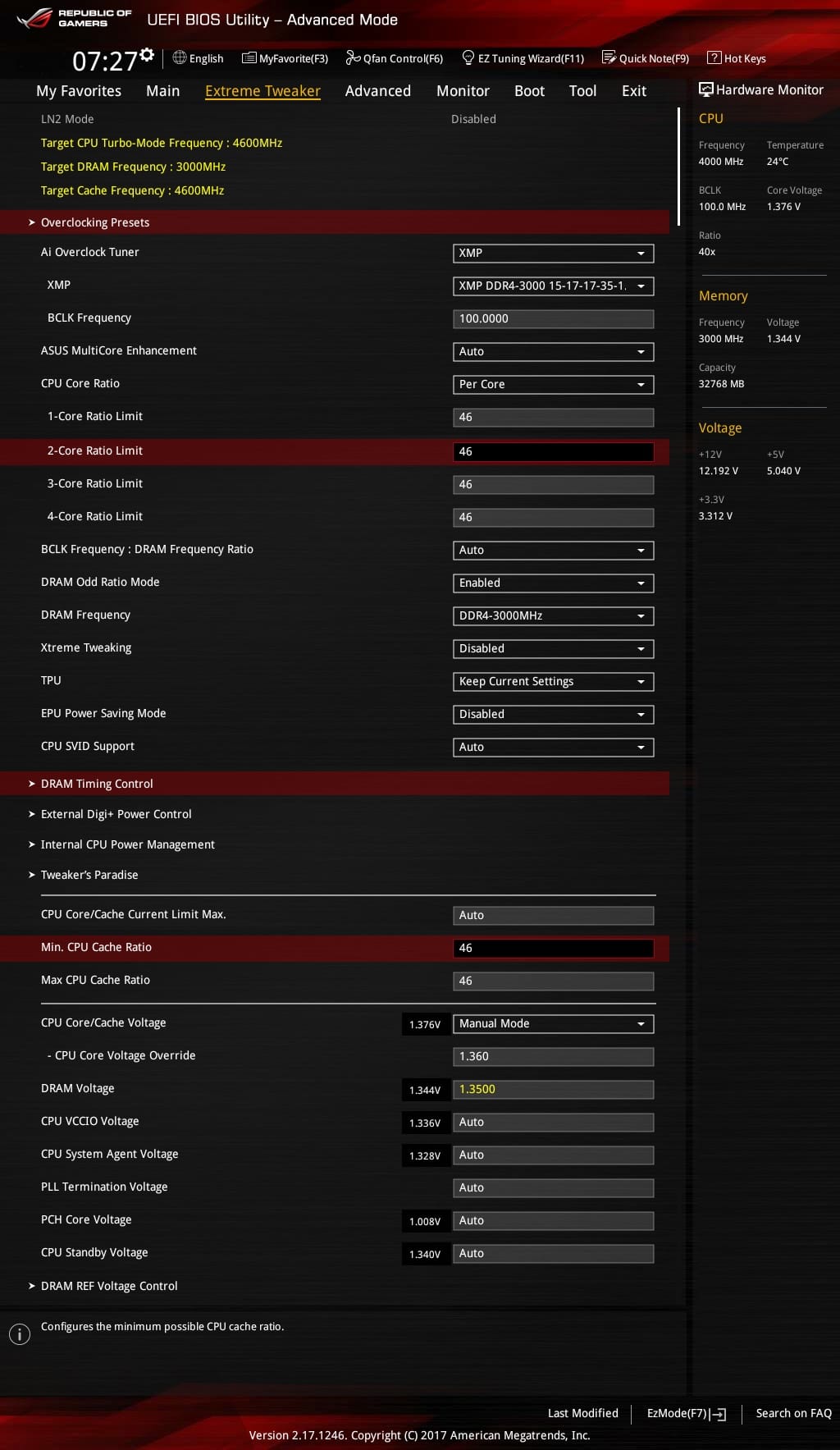Click DRAM Voltage input field
The width and height of the screenshot is (840, 1450).
click(554, 1089)
